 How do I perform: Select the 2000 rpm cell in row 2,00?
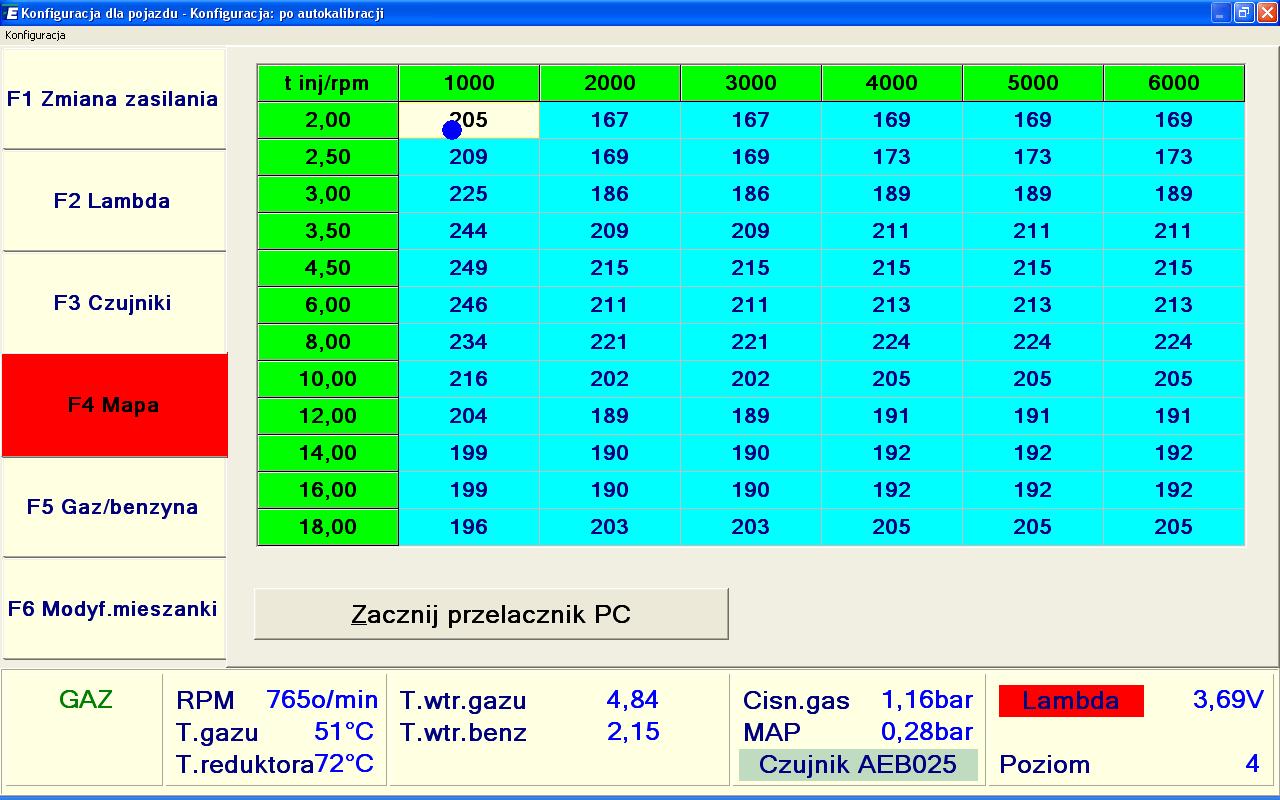610,120
